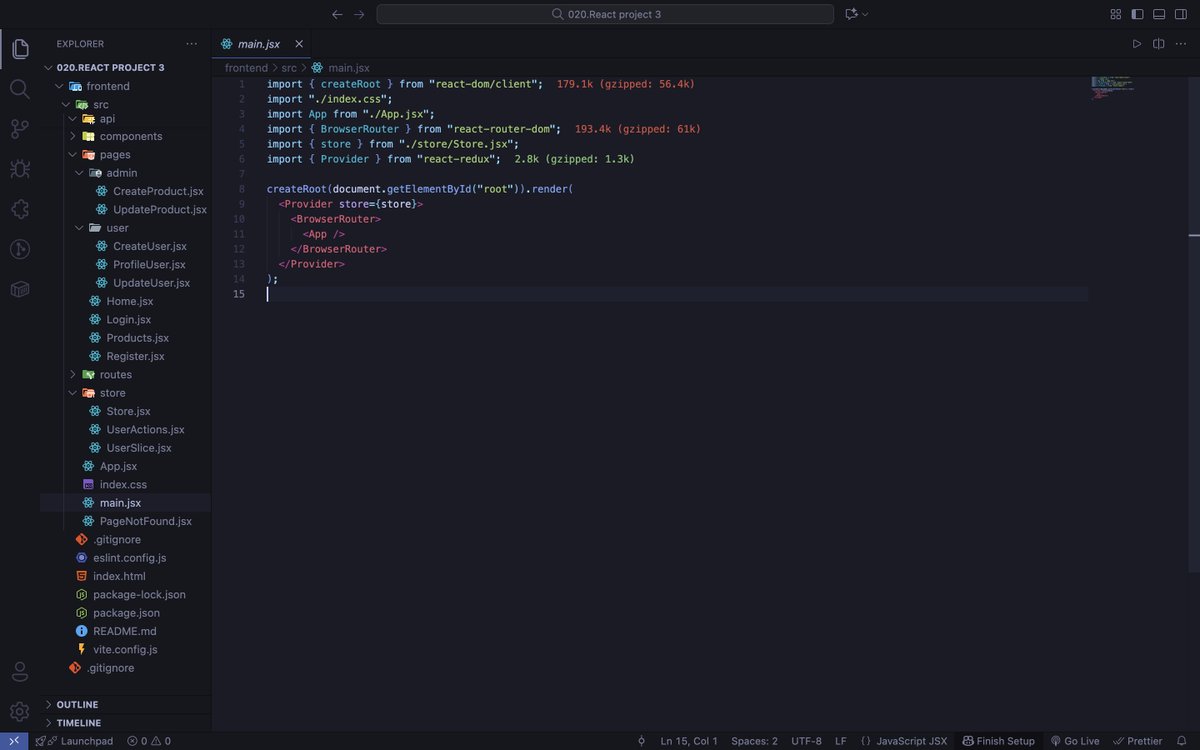
Task: Open Explorer Views and More Actions
Action: click(192, 44)
